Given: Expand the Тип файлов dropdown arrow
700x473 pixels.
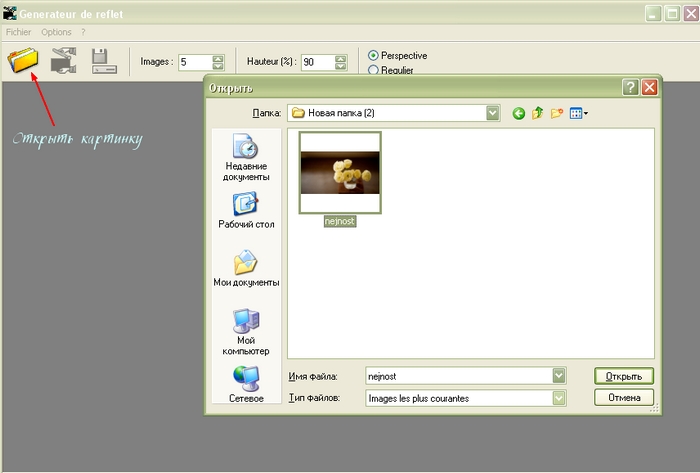Looking at the screenshot, I should coord(559,398).
